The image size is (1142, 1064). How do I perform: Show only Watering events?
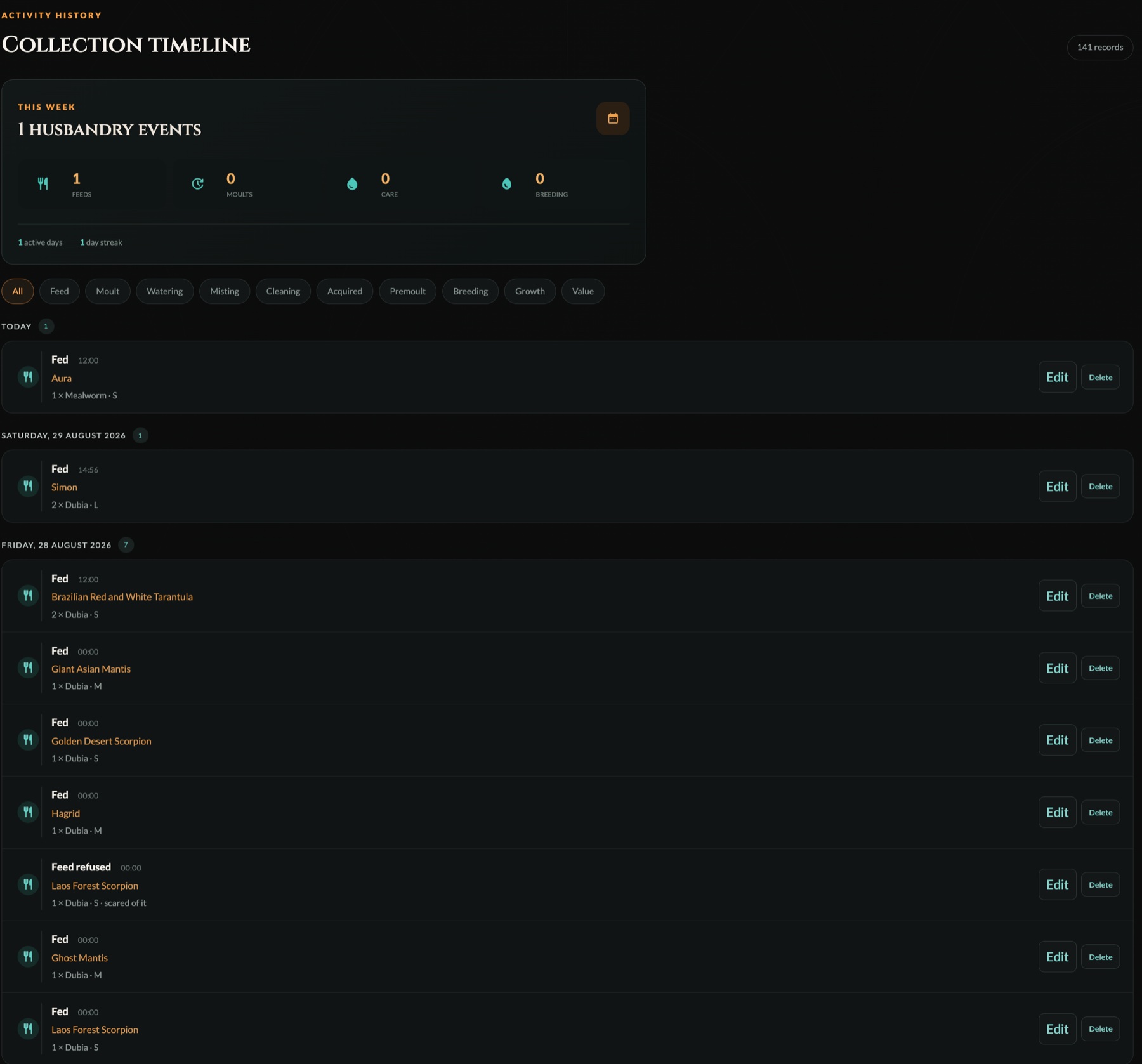click(165, 291)
